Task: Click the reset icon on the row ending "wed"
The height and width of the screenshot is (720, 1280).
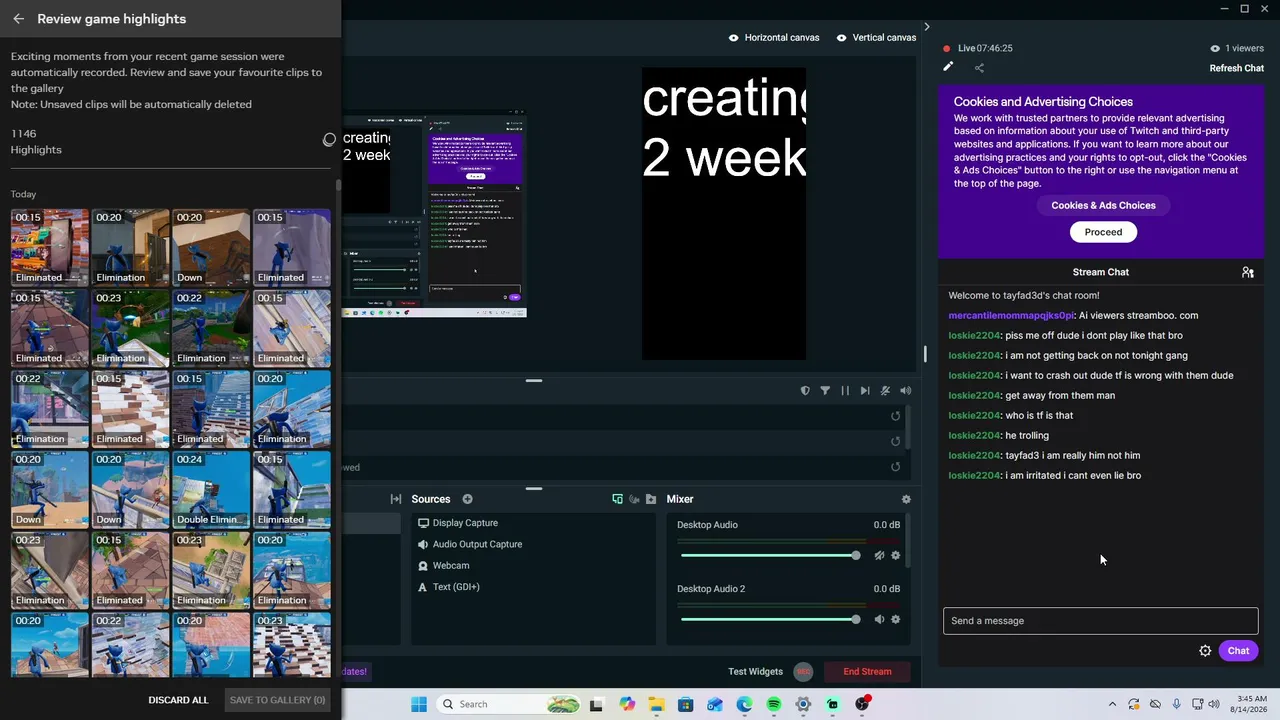Action: [895, 467]
